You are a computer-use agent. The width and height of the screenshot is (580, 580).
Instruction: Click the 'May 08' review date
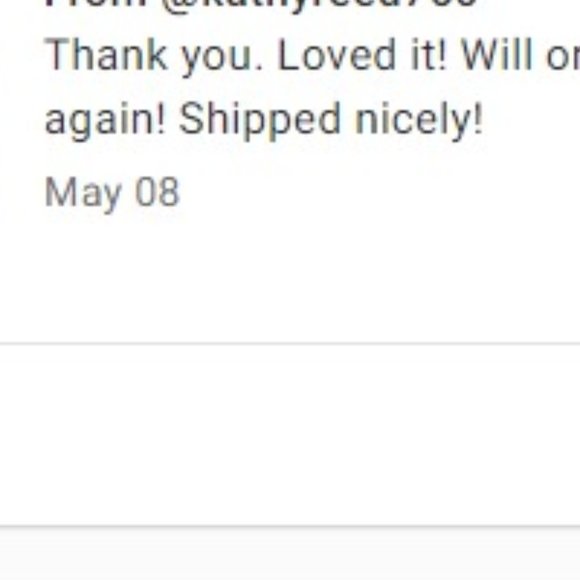112,193
